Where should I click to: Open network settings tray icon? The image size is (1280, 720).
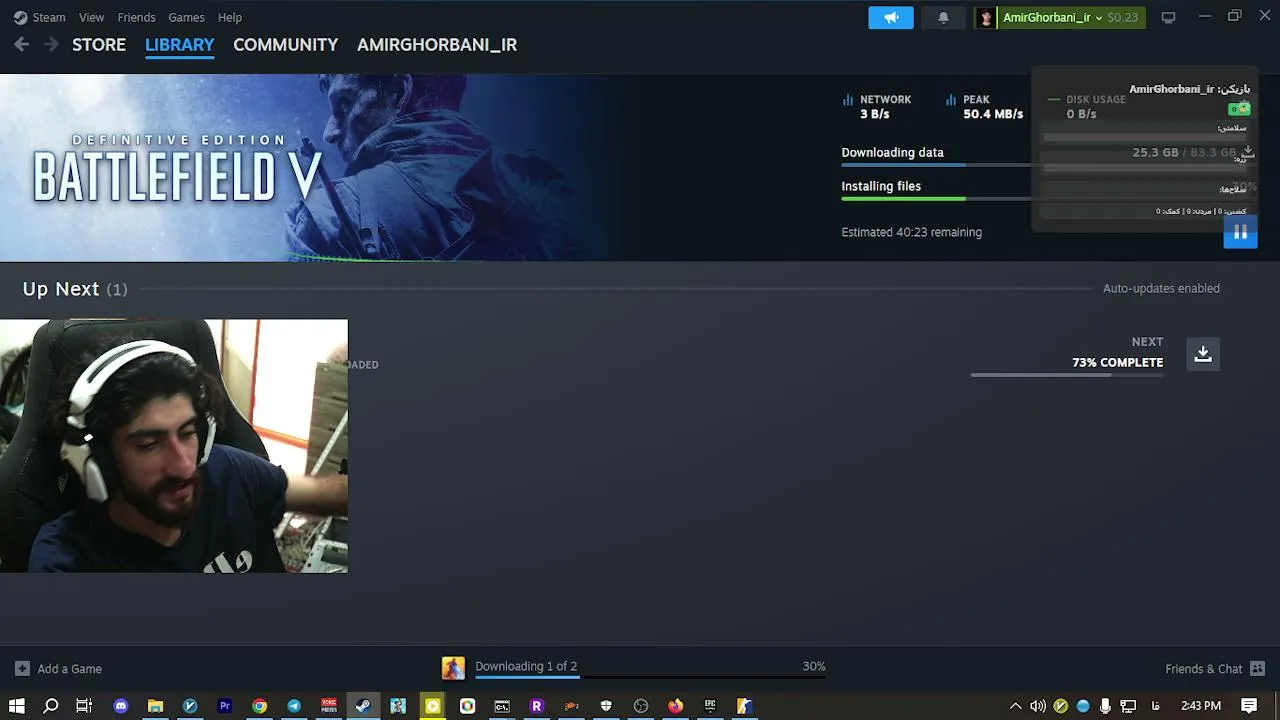[x=1128, y=706]
